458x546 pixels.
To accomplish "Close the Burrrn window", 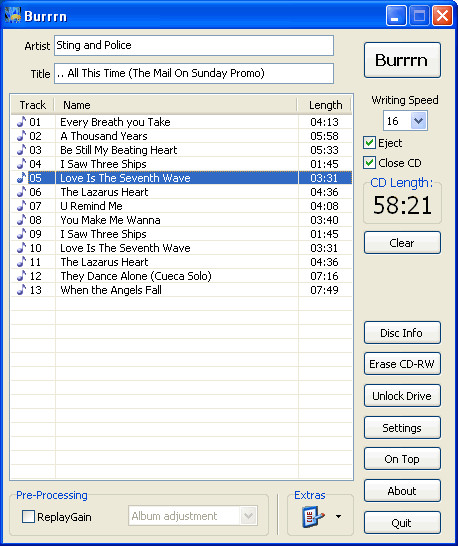I will click(x=442, y=16).
